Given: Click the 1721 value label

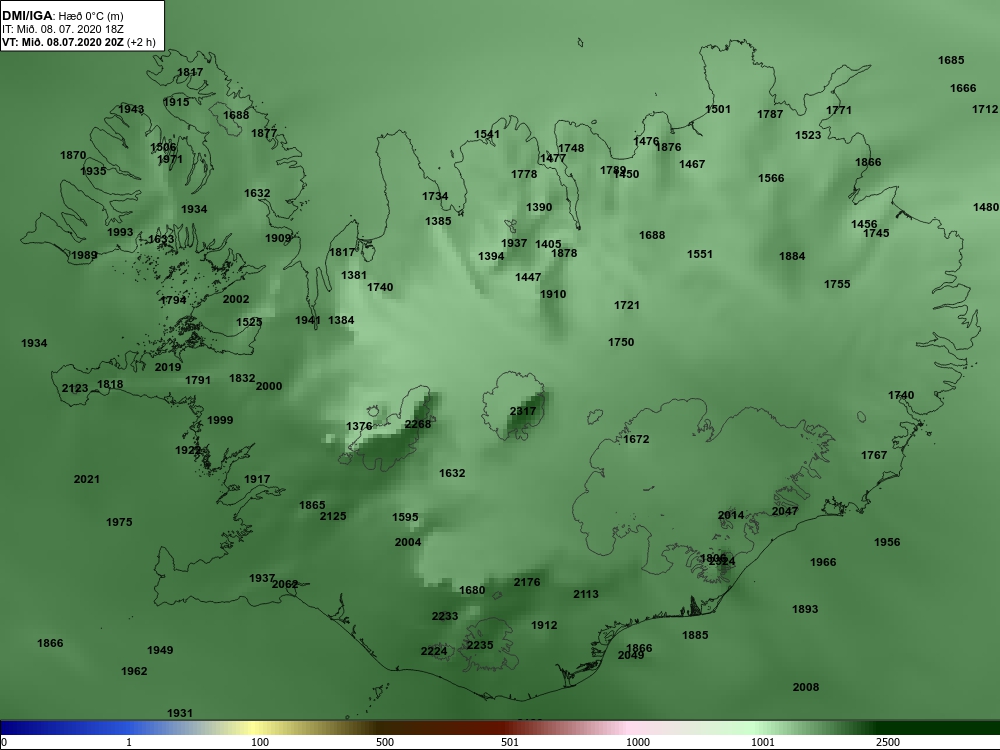Looking at the screenshot, I should (x=626, y=305).
